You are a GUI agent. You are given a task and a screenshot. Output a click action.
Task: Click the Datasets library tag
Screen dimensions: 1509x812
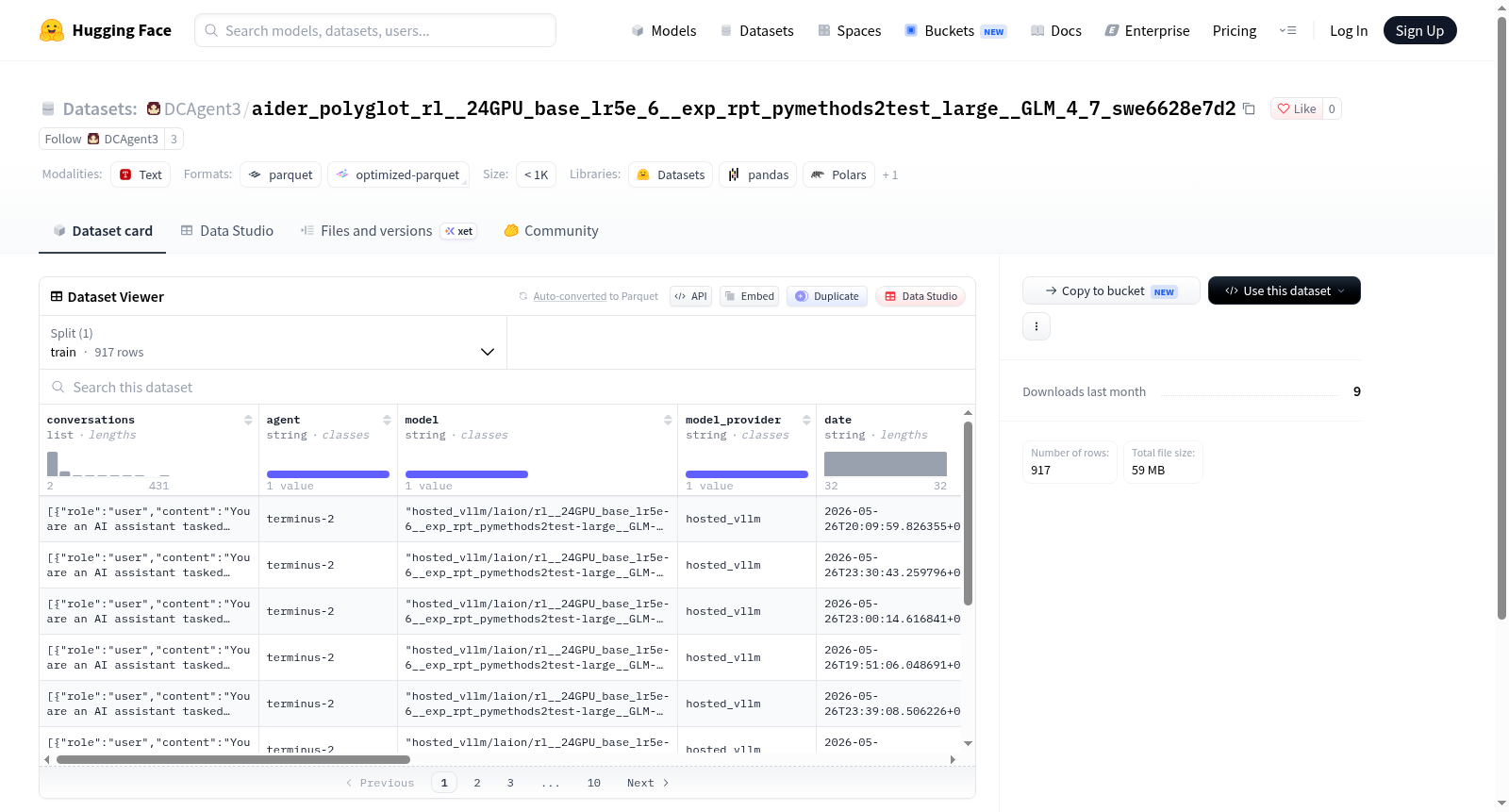point(671,174)
